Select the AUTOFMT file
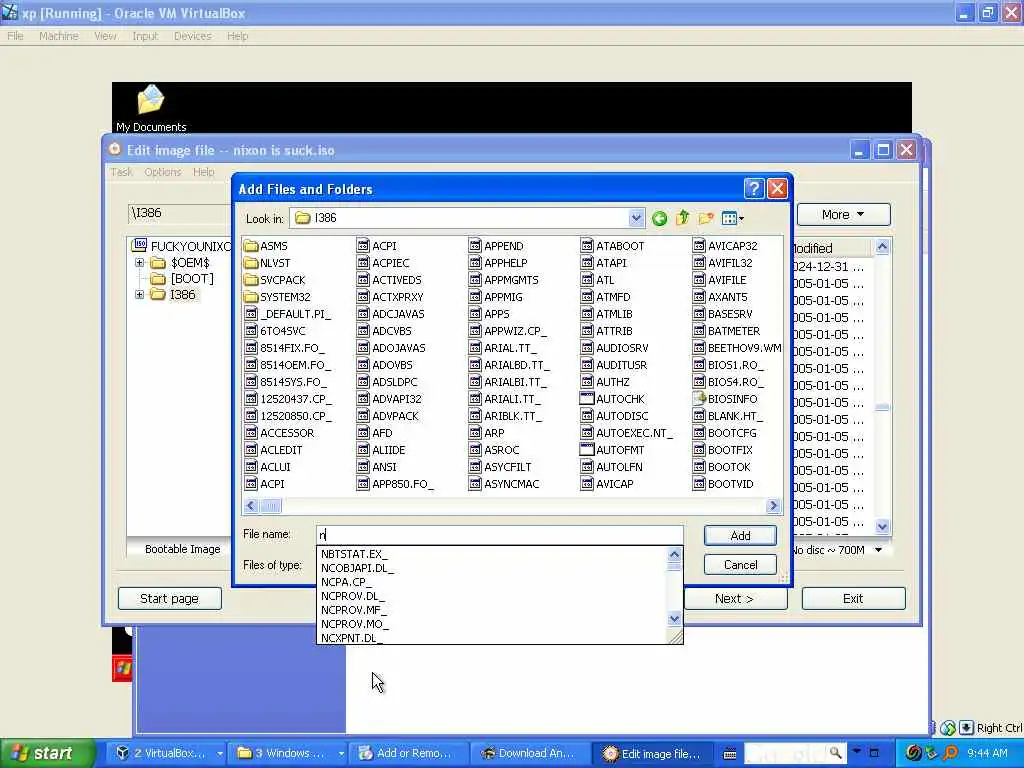1024x768 pixels. click(613, 450)
